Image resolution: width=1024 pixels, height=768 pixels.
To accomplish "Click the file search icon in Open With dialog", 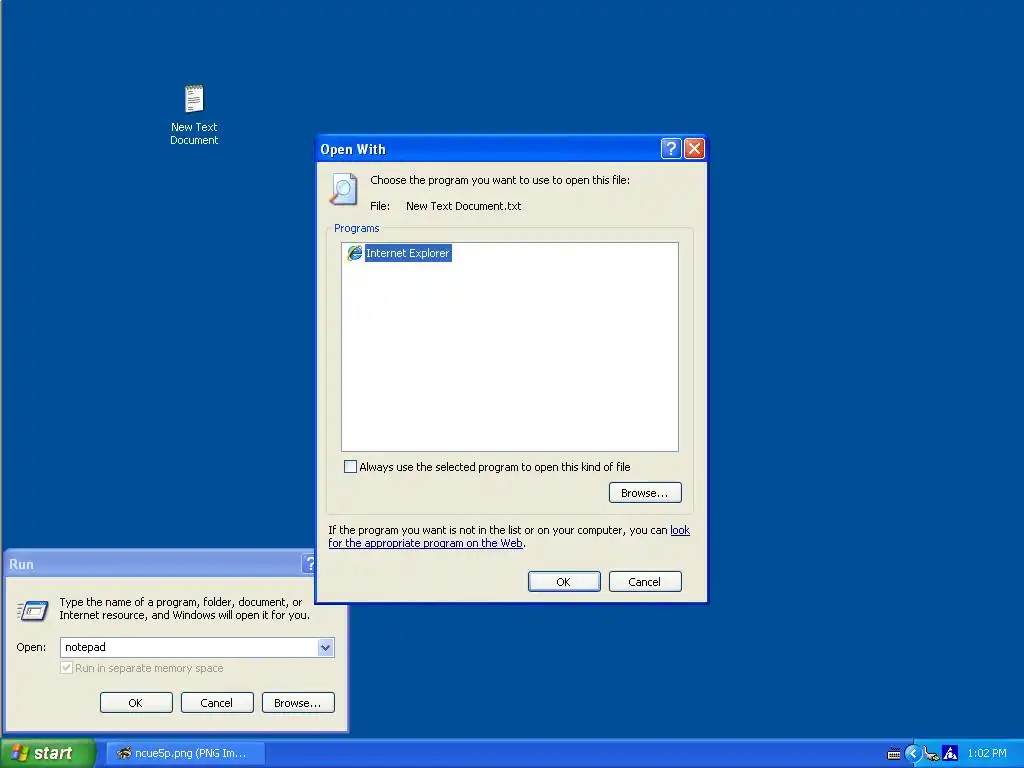I will click(x=344, y=189).
